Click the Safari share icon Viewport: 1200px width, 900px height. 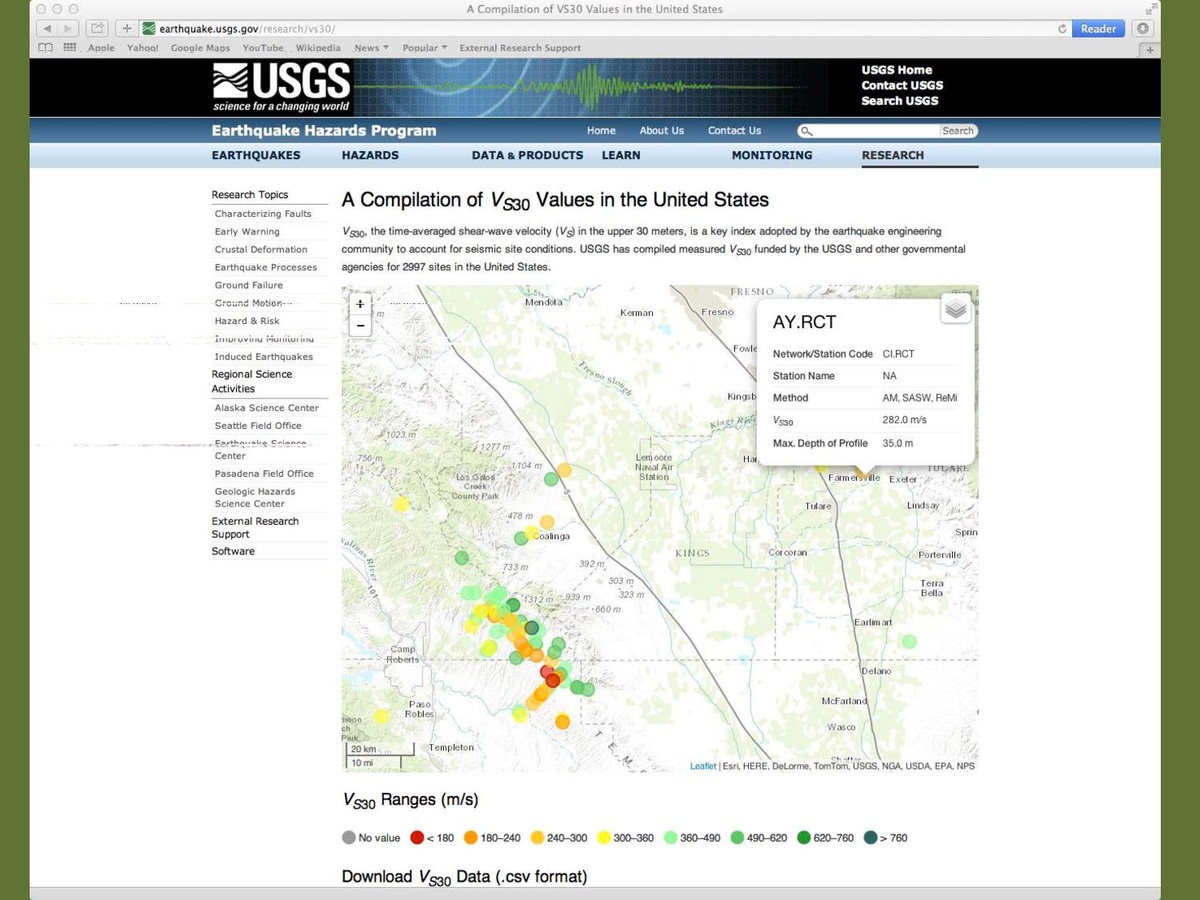click(x=98, y=29)
